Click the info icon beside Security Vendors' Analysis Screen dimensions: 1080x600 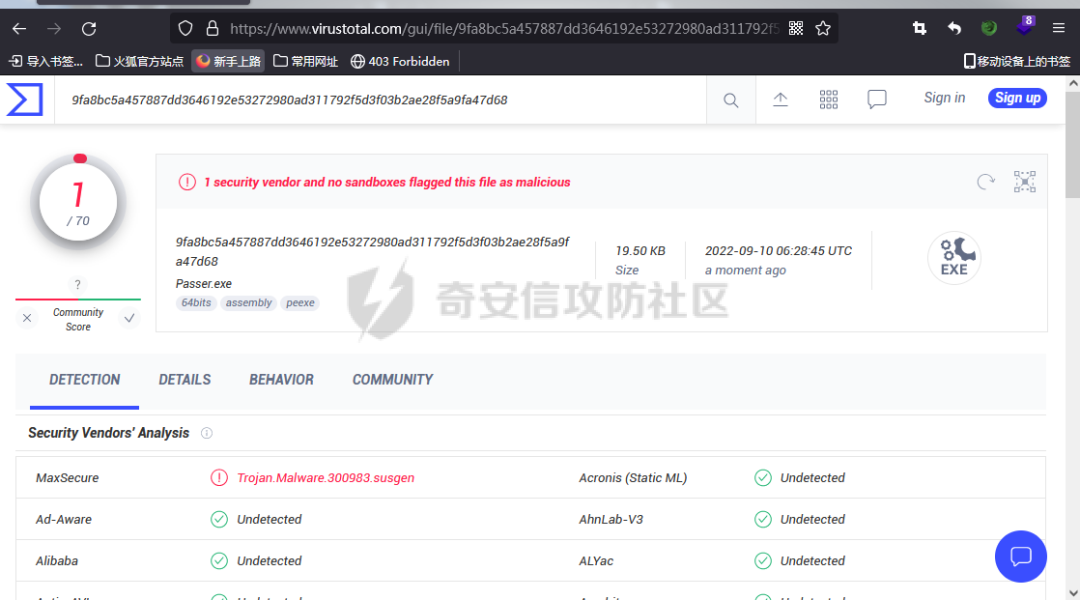tap(207, 433)
